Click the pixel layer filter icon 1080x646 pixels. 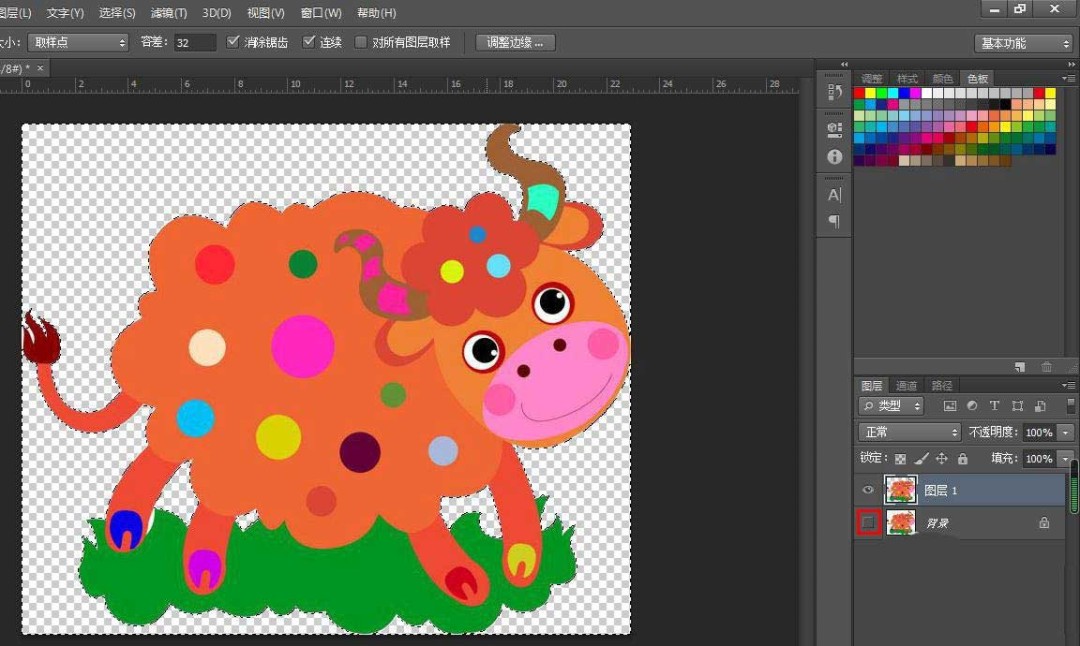pos(949,406)
